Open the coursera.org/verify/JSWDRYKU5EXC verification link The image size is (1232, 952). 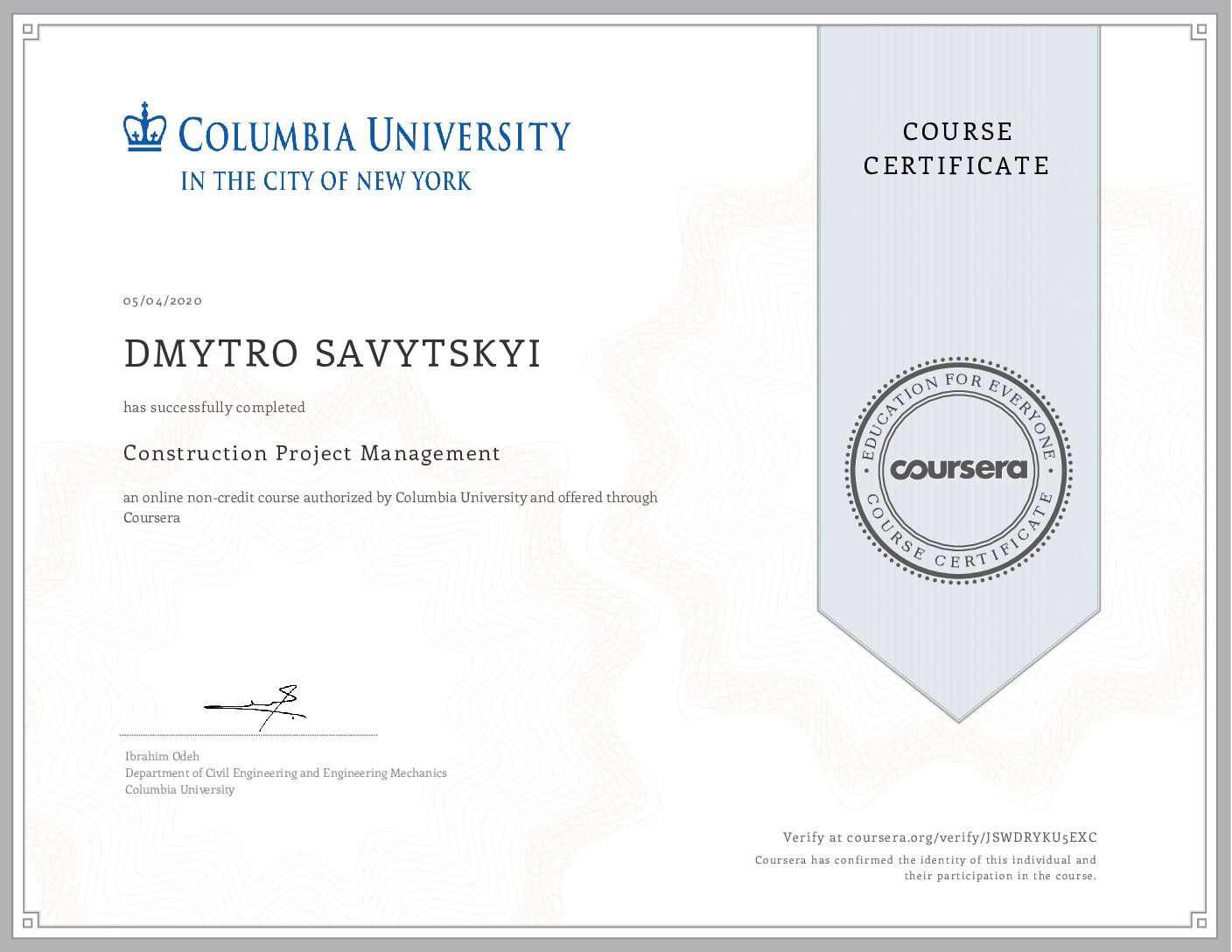(x=971, y=837)
